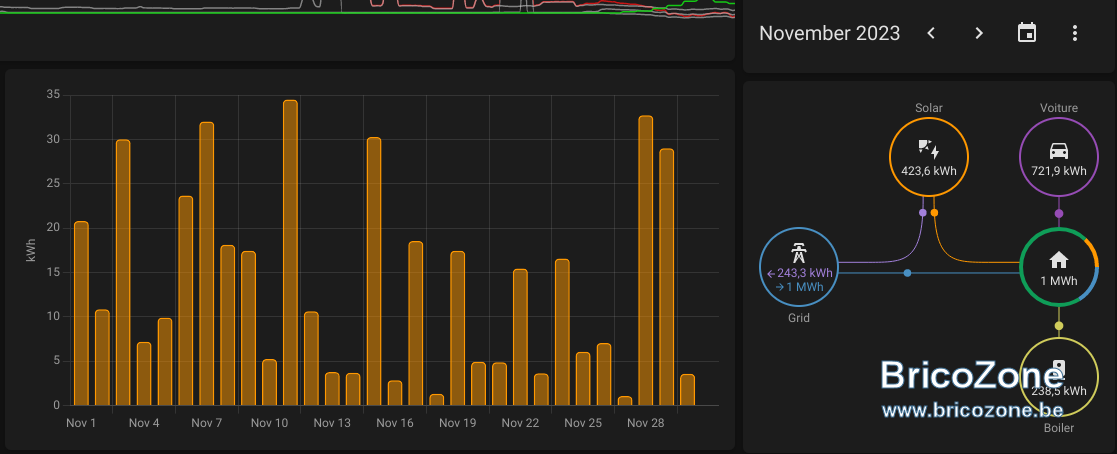This screenshot has width=1117, height=454.
Task: Go to the previous month with left chevron
Action: click(x=930, y=33)
